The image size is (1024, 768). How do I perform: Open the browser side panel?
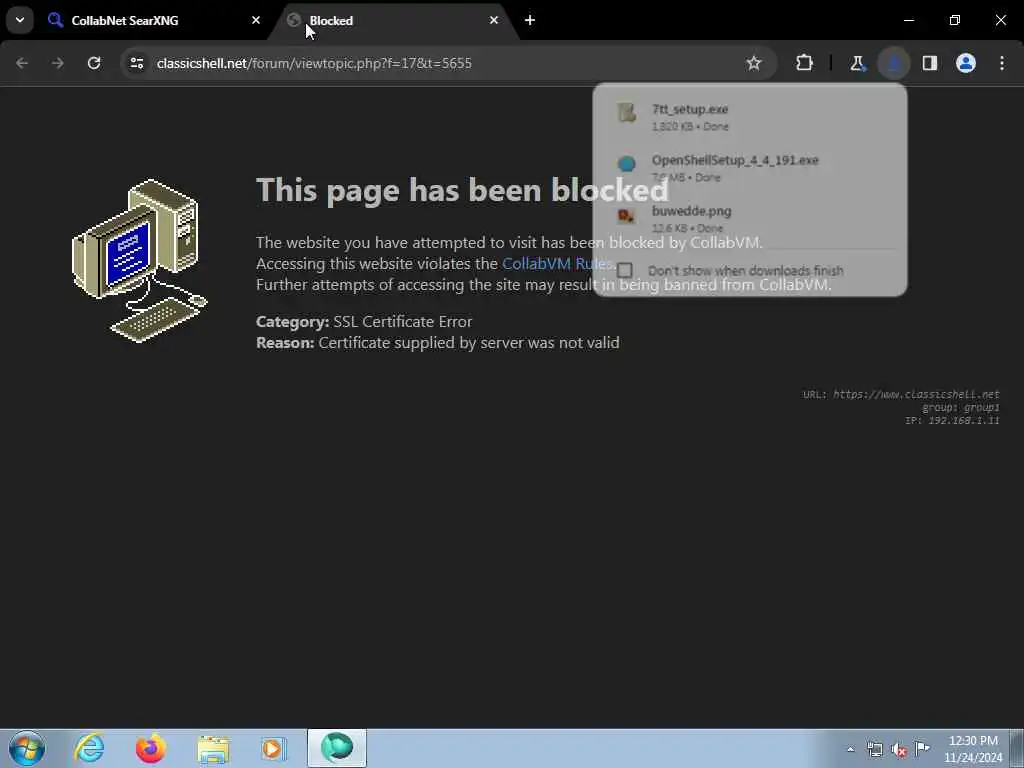[x=930, y=63]
